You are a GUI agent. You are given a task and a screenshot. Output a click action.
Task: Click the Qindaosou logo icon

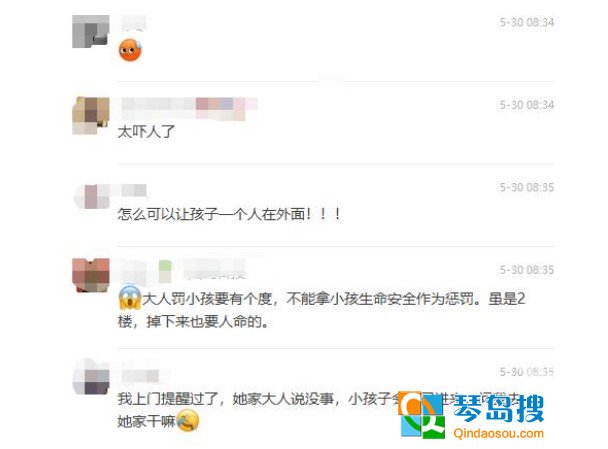[422, 415]
